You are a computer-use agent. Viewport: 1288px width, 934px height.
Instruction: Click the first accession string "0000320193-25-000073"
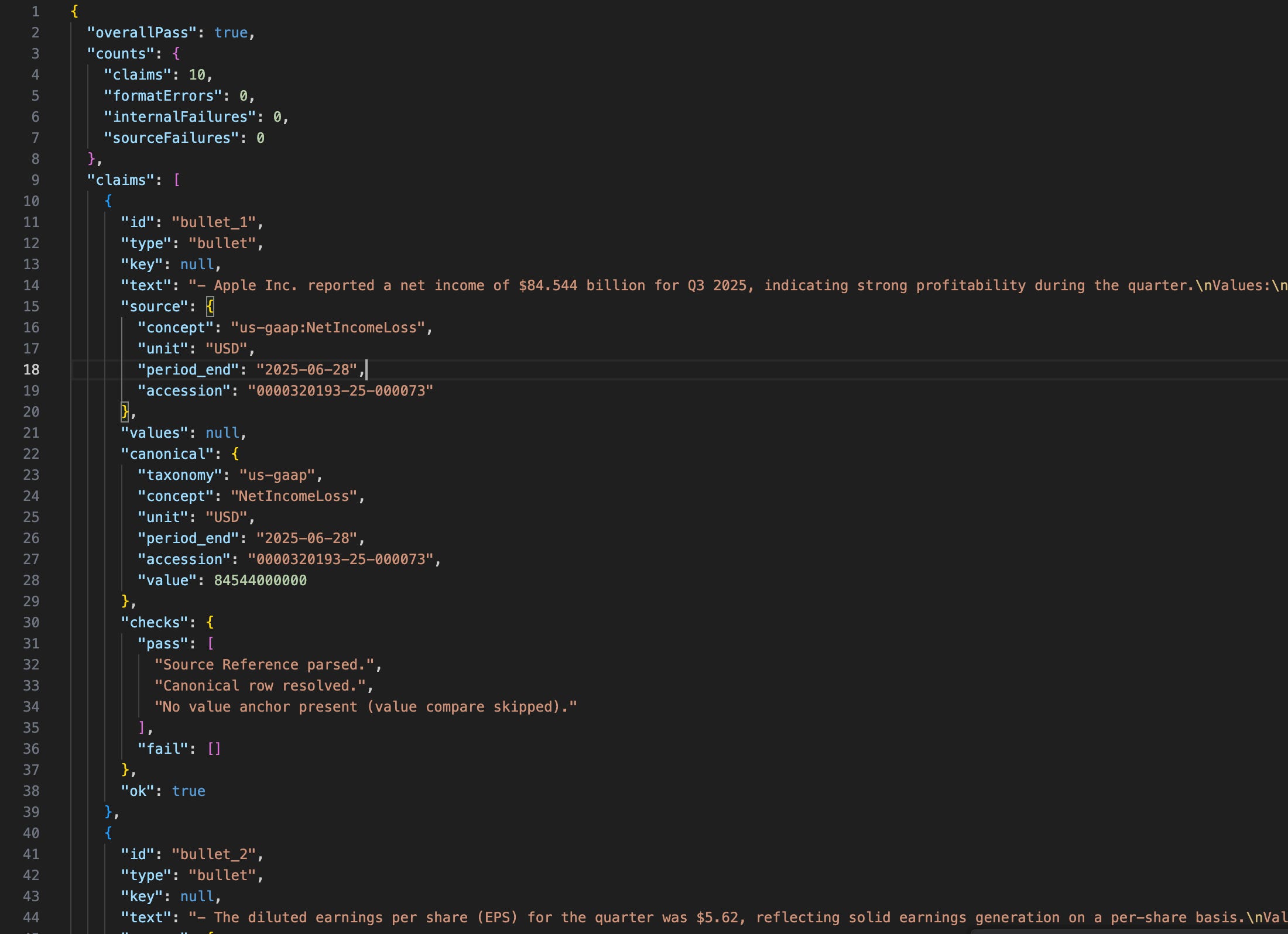(341, 391)
